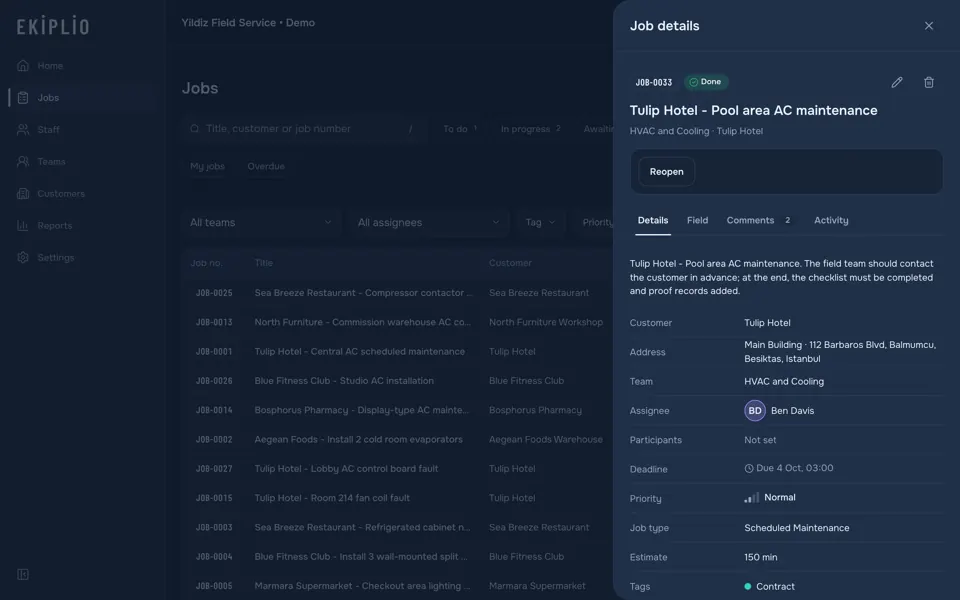Click the Reopen button
Image resolution: width=960 pixels, height=600 pixels.
pyautogui.click(x=666, y=171)
